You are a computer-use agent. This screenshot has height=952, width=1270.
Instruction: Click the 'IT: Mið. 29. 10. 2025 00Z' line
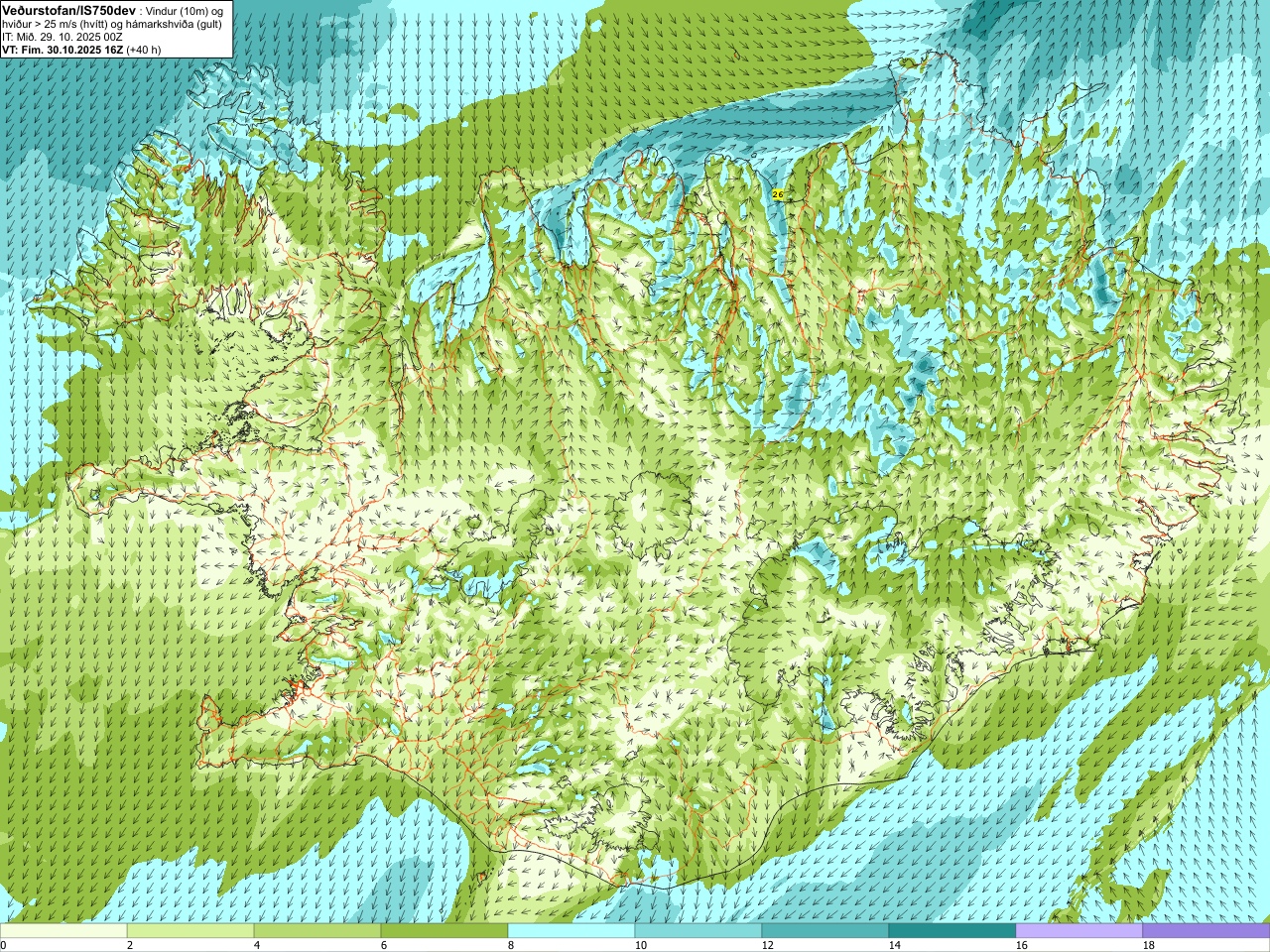point(63,37)
